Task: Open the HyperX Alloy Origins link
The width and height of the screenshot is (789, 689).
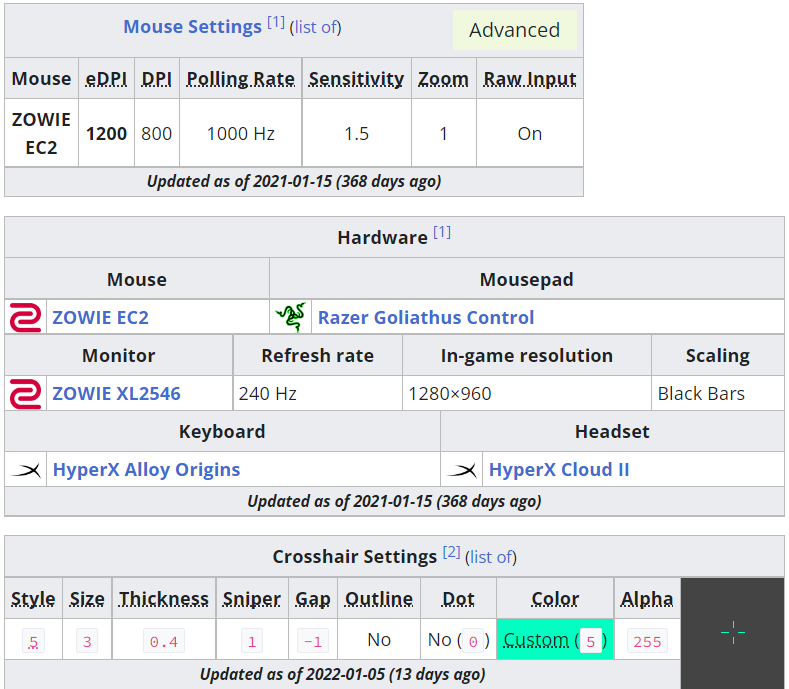Action: (x=146, y=470)
